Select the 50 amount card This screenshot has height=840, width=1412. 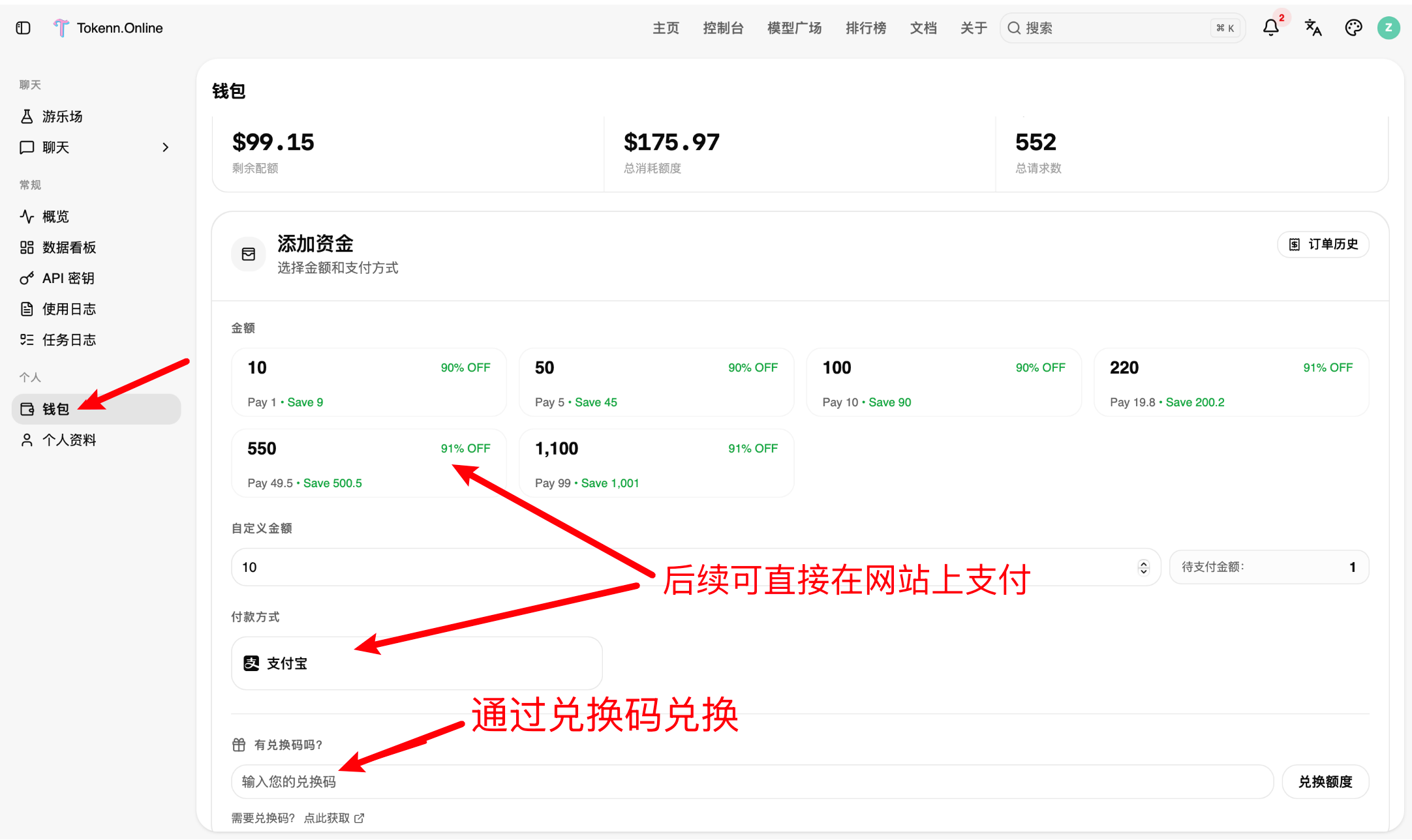coord(656,383)
